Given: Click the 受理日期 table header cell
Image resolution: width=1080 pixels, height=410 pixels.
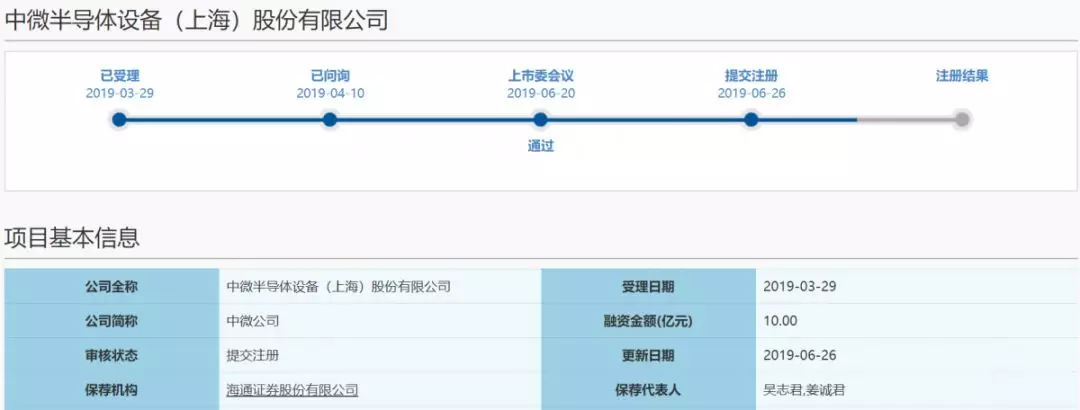Looking at the screenshot, I should [648, 287].
